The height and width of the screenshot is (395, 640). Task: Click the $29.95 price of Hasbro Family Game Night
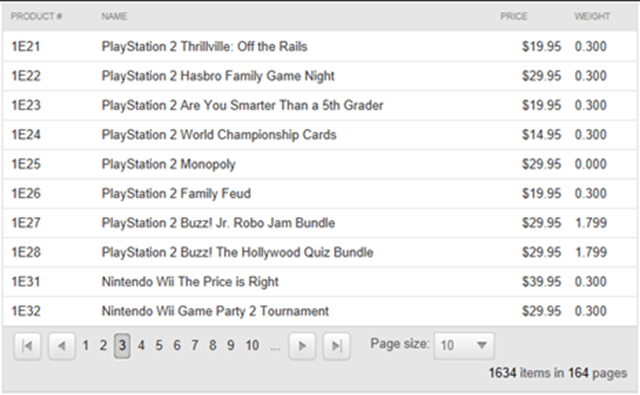(542, 76)
